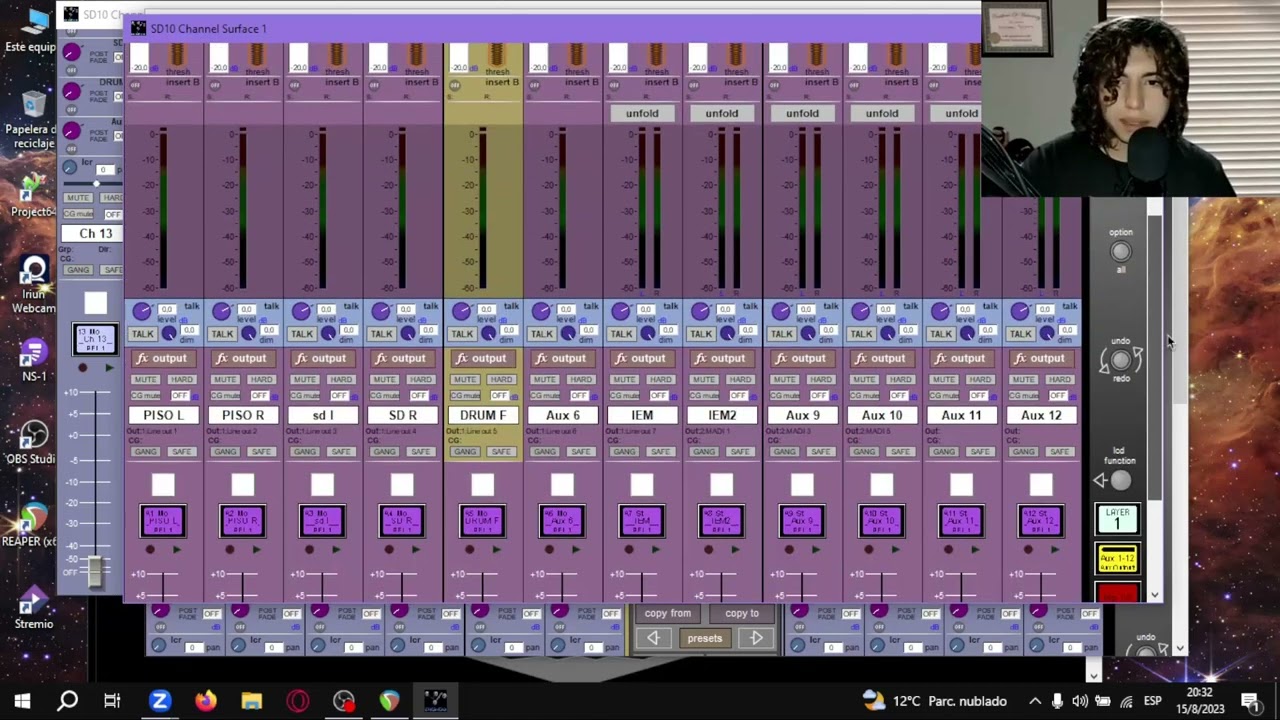Unfold the IEM2 stereo channel
This screenshot has width=1280, height=720.
pos(722,113)
